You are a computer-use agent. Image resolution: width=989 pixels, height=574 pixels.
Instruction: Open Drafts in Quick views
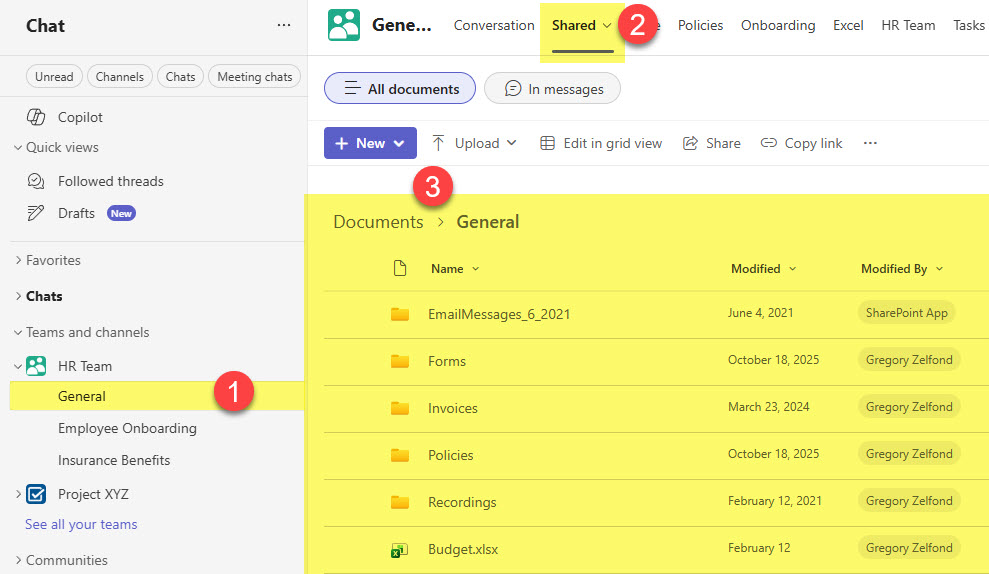coord(76,213)
